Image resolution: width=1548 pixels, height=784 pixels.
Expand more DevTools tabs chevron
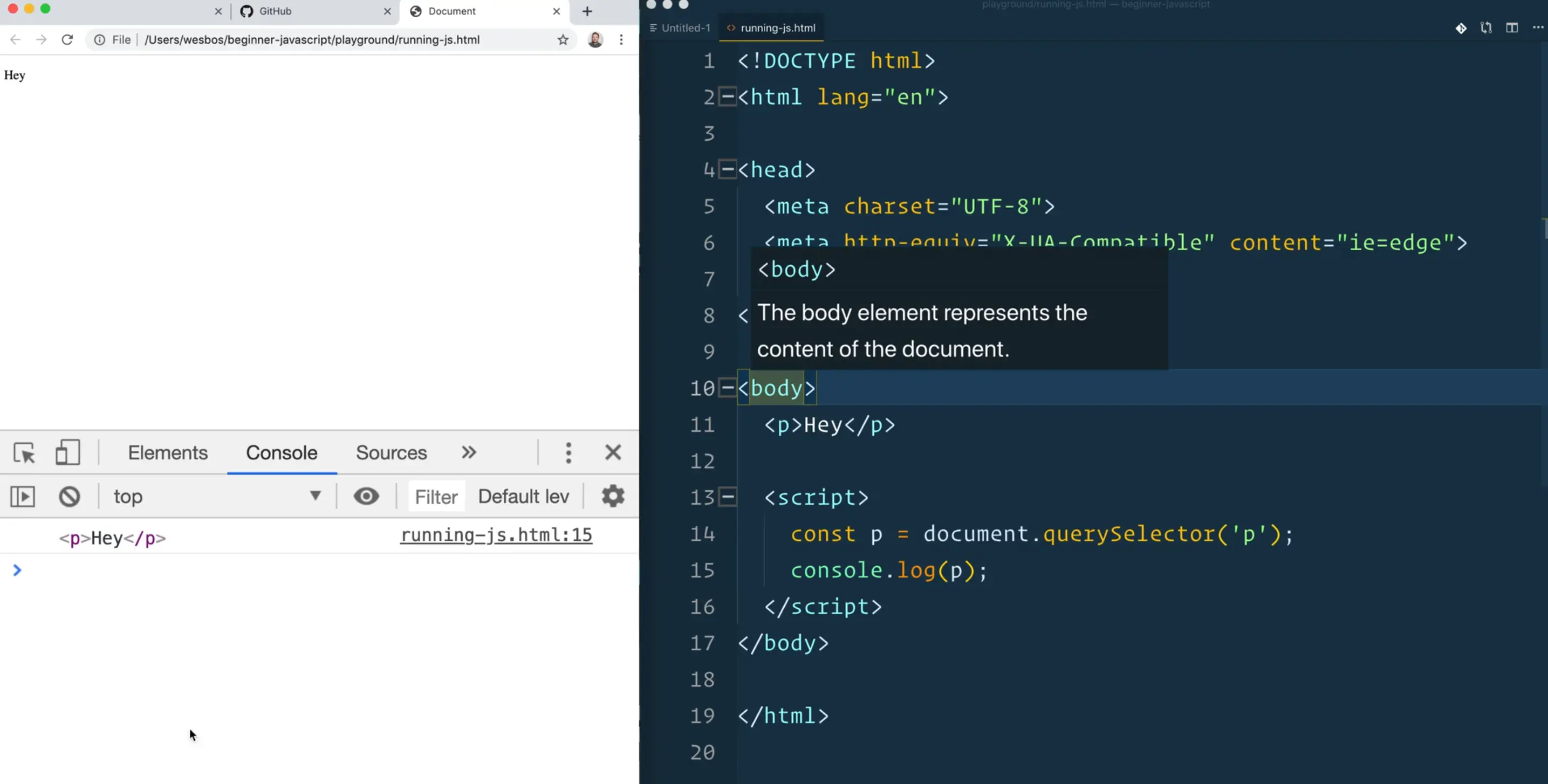469,452
